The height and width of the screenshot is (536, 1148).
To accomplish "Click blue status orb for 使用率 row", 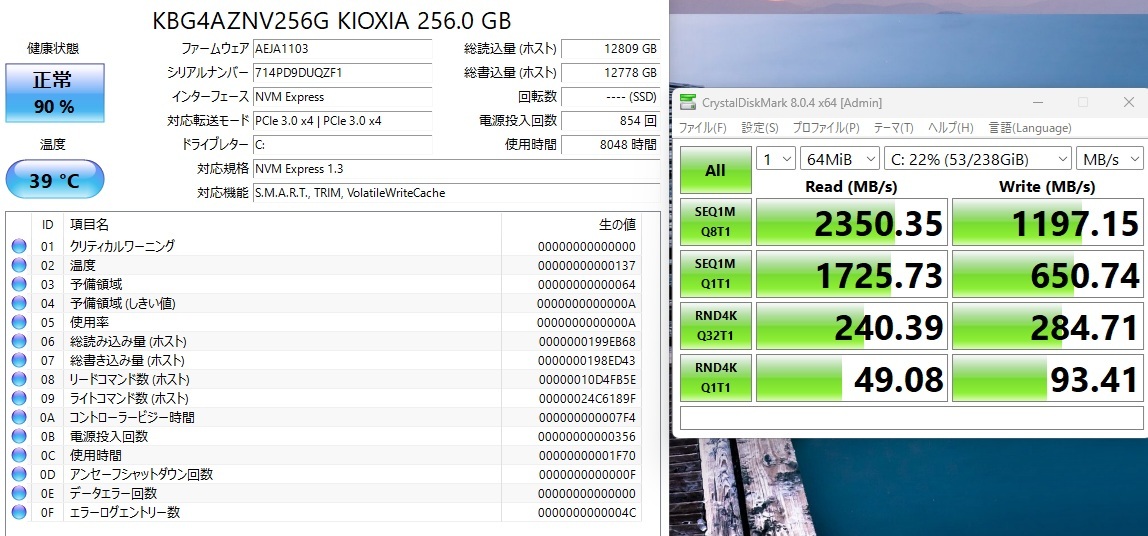I will point(19,322).
